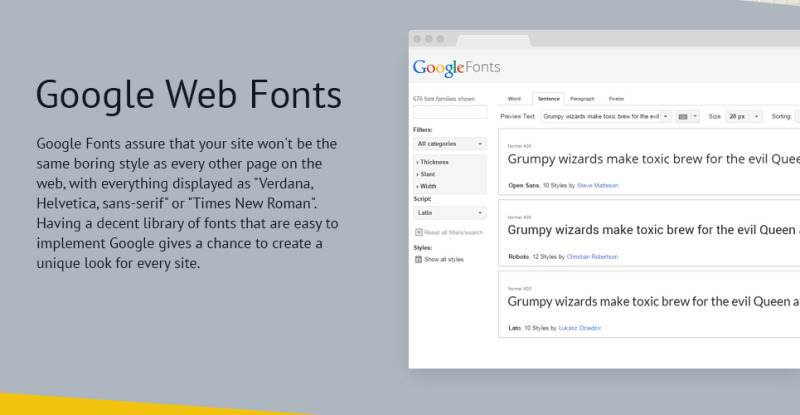Expand the Slant filter

tap(426, 174)
